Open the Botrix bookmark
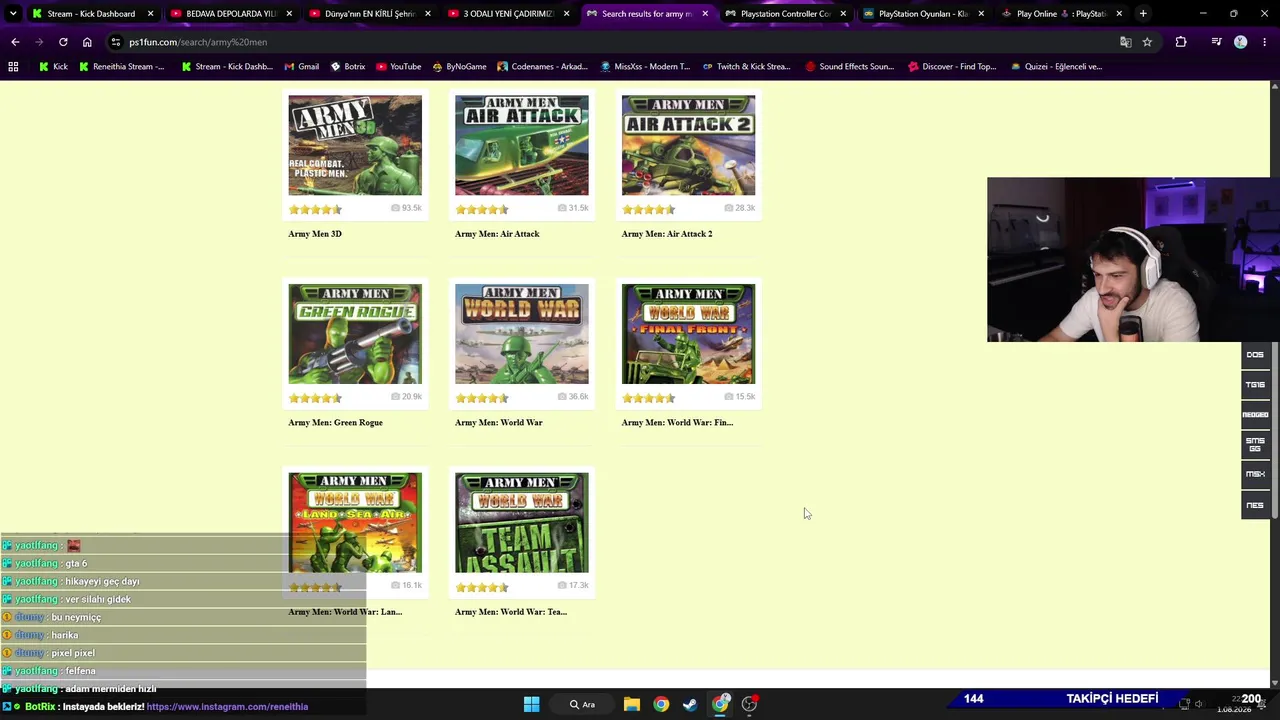Screen dimensions: 1280x720 pos(347,67)
